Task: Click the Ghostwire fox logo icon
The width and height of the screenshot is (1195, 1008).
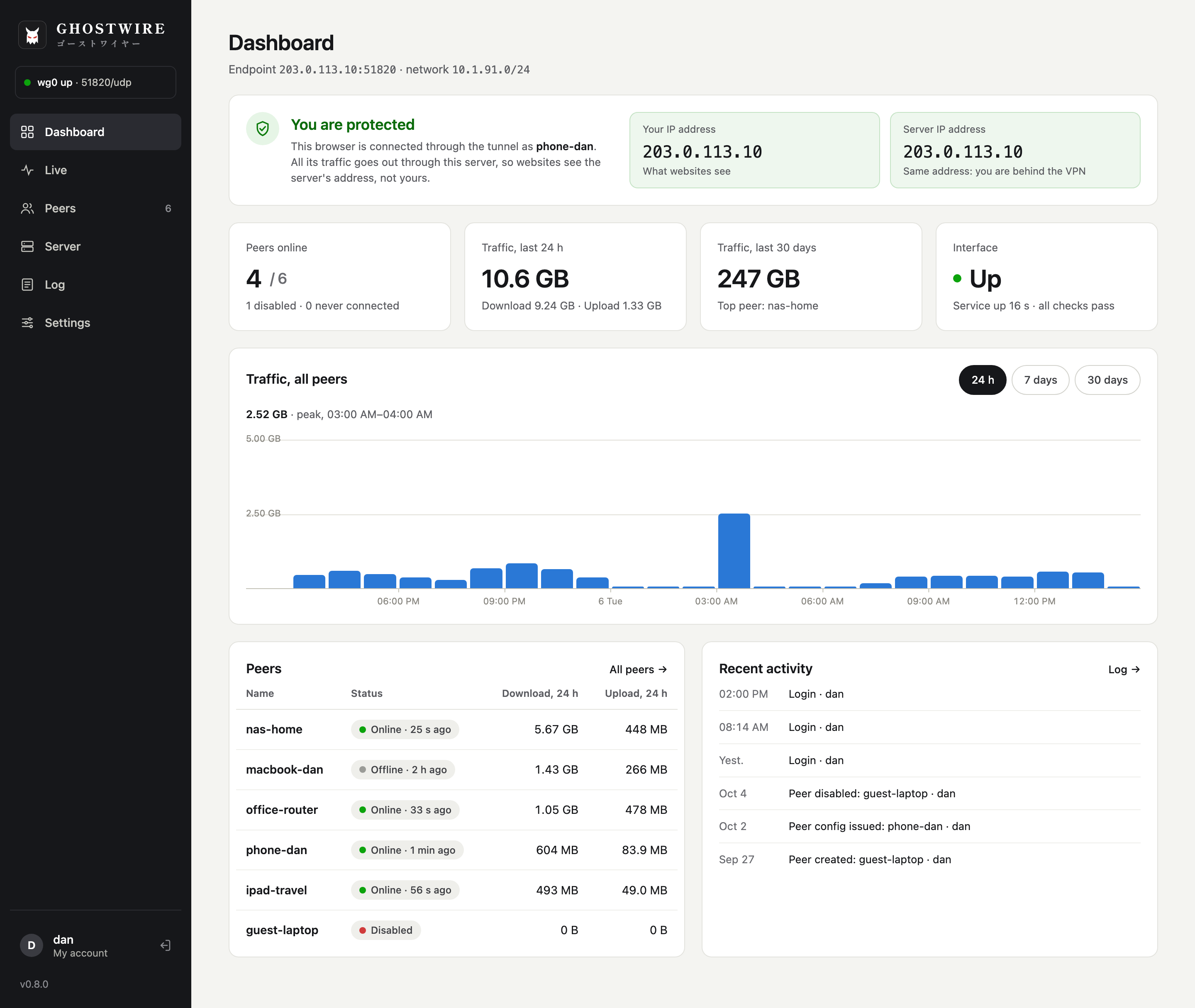Action: pyautogui.click(x=32, y=35)
